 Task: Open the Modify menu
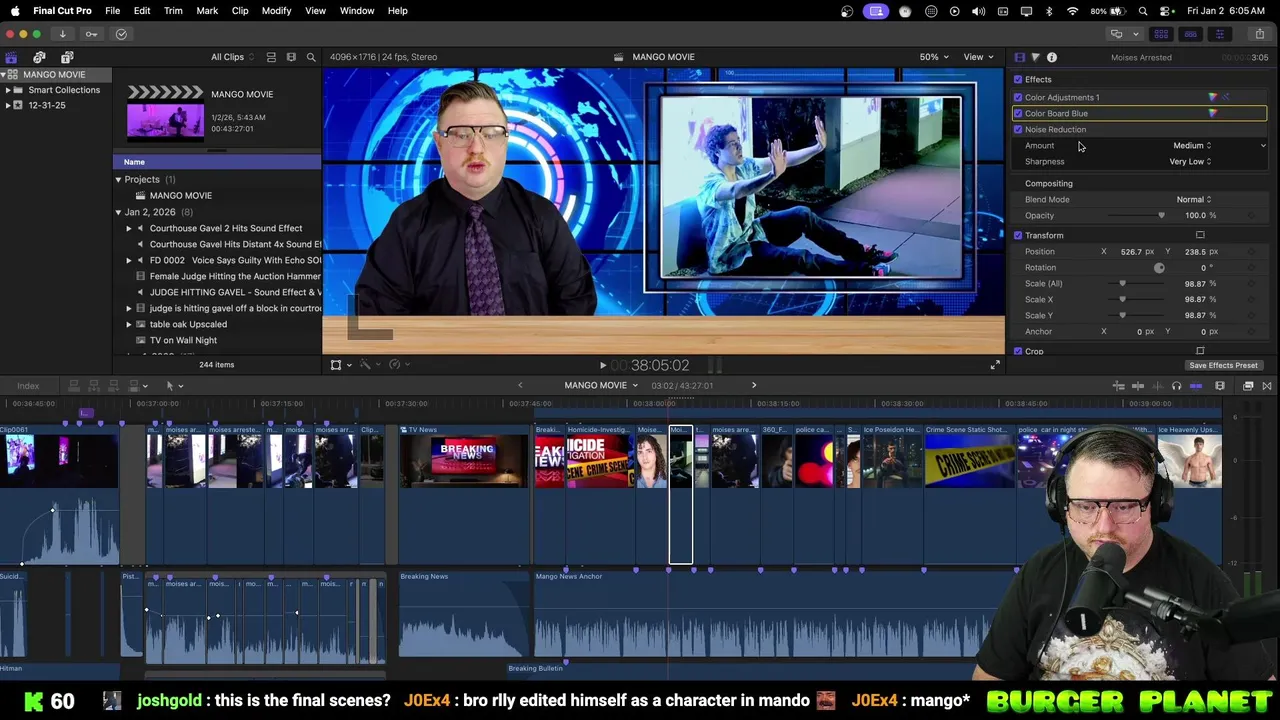tap(276, 11)
